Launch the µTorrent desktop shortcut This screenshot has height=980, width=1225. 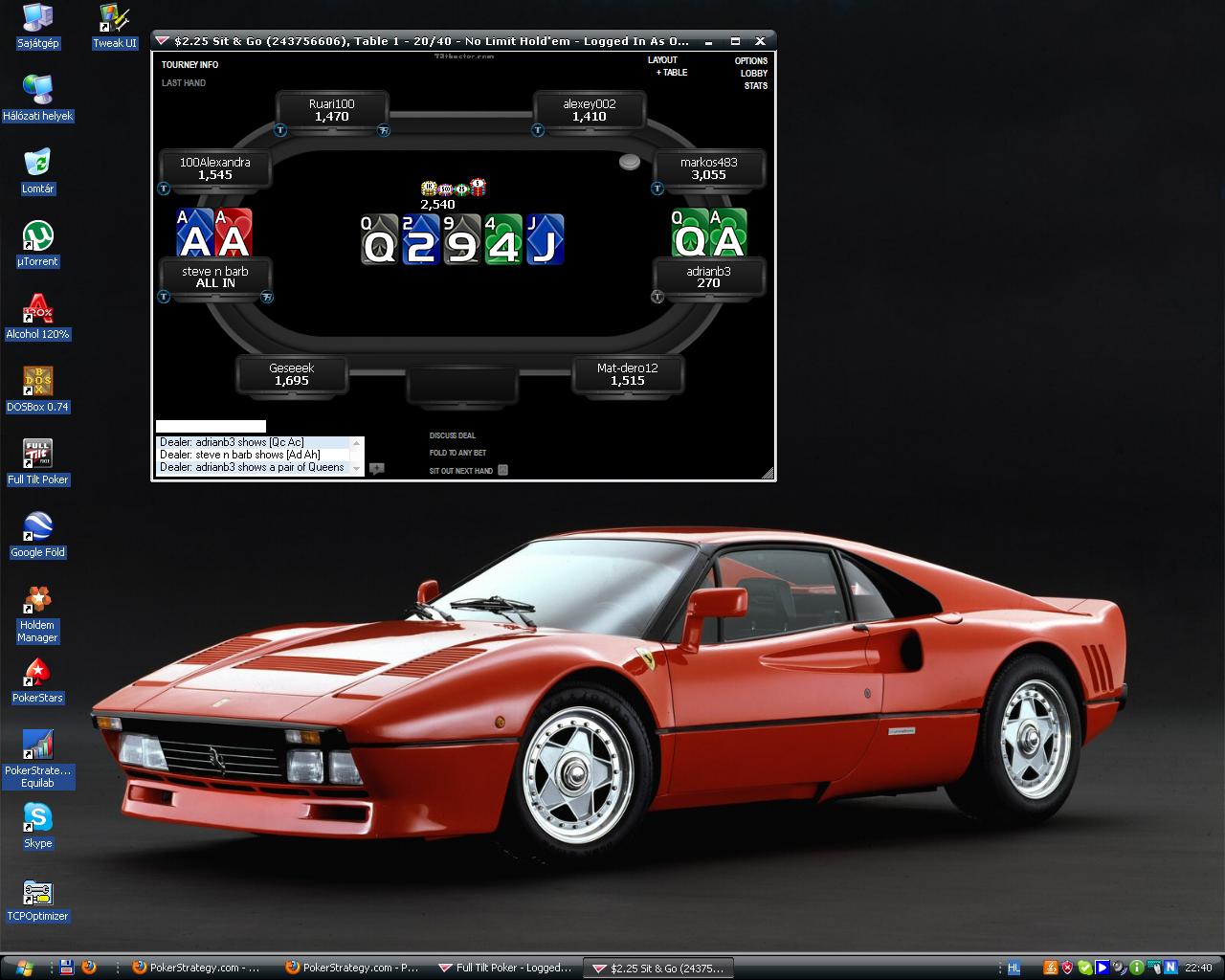point(37,244)
